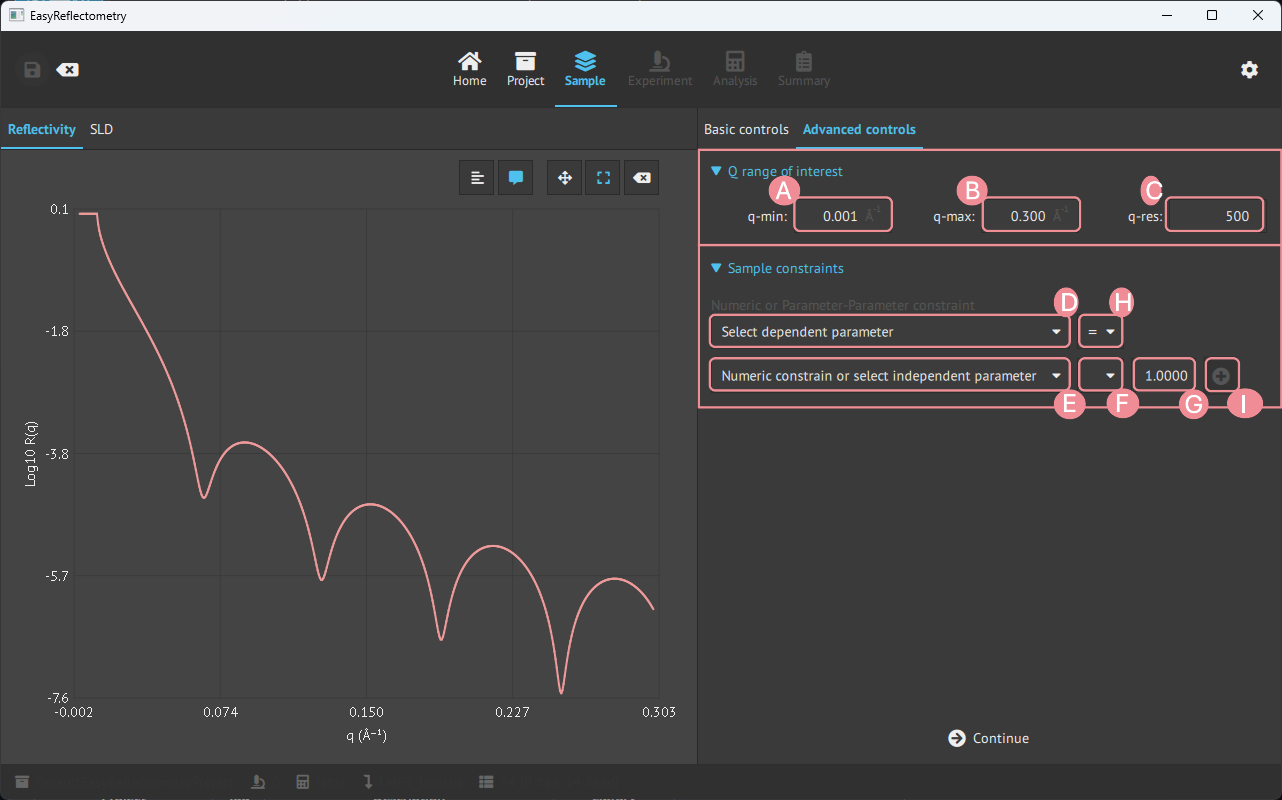Open the equals relation operator dropdown
Viewport: 1282px width, 800px height.
pyautogui.click(x=1100, y=331)
